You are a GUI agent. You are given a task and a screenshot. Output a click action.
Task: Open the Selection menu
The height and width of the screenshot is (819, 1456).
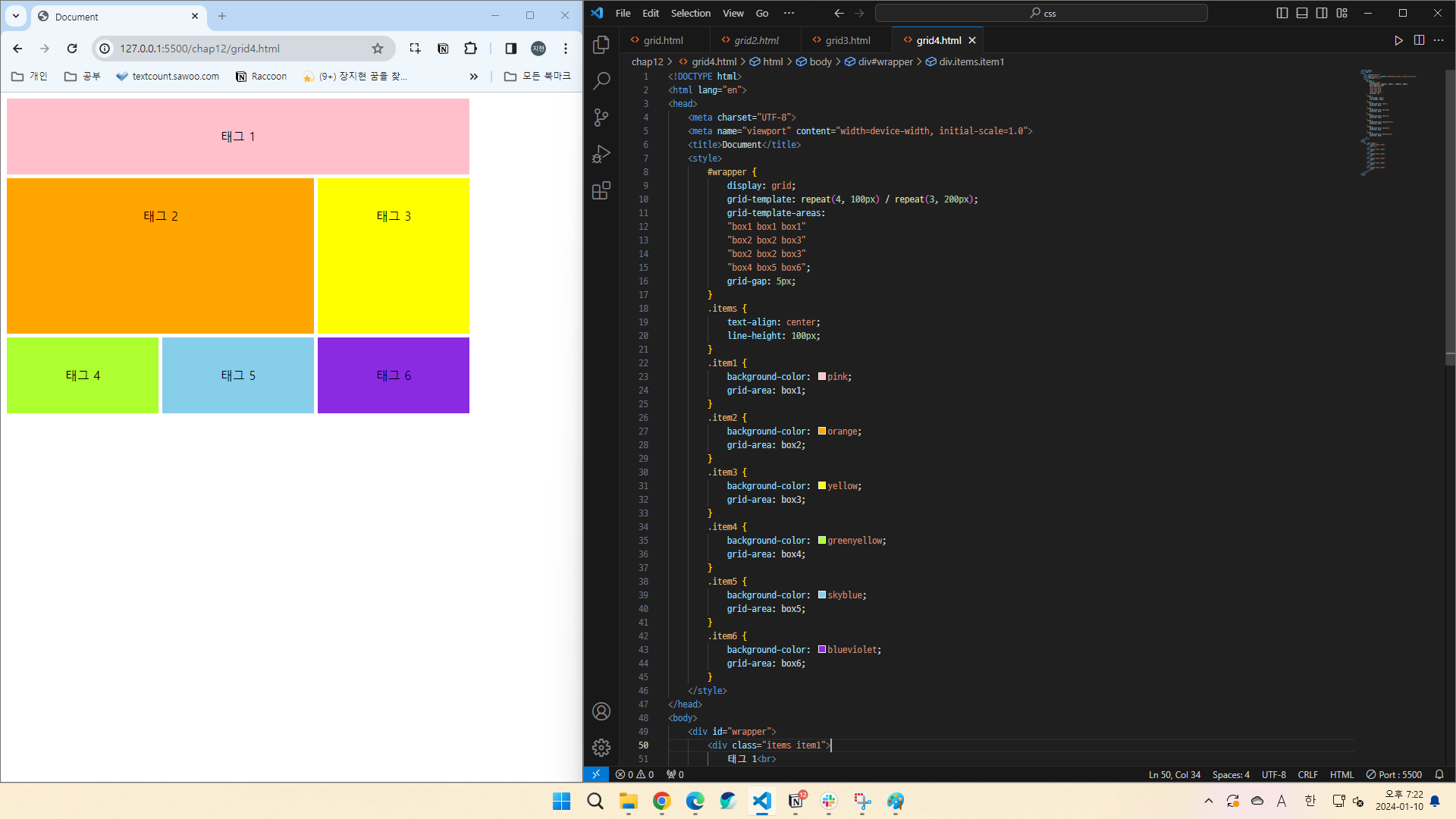(691, 13)
